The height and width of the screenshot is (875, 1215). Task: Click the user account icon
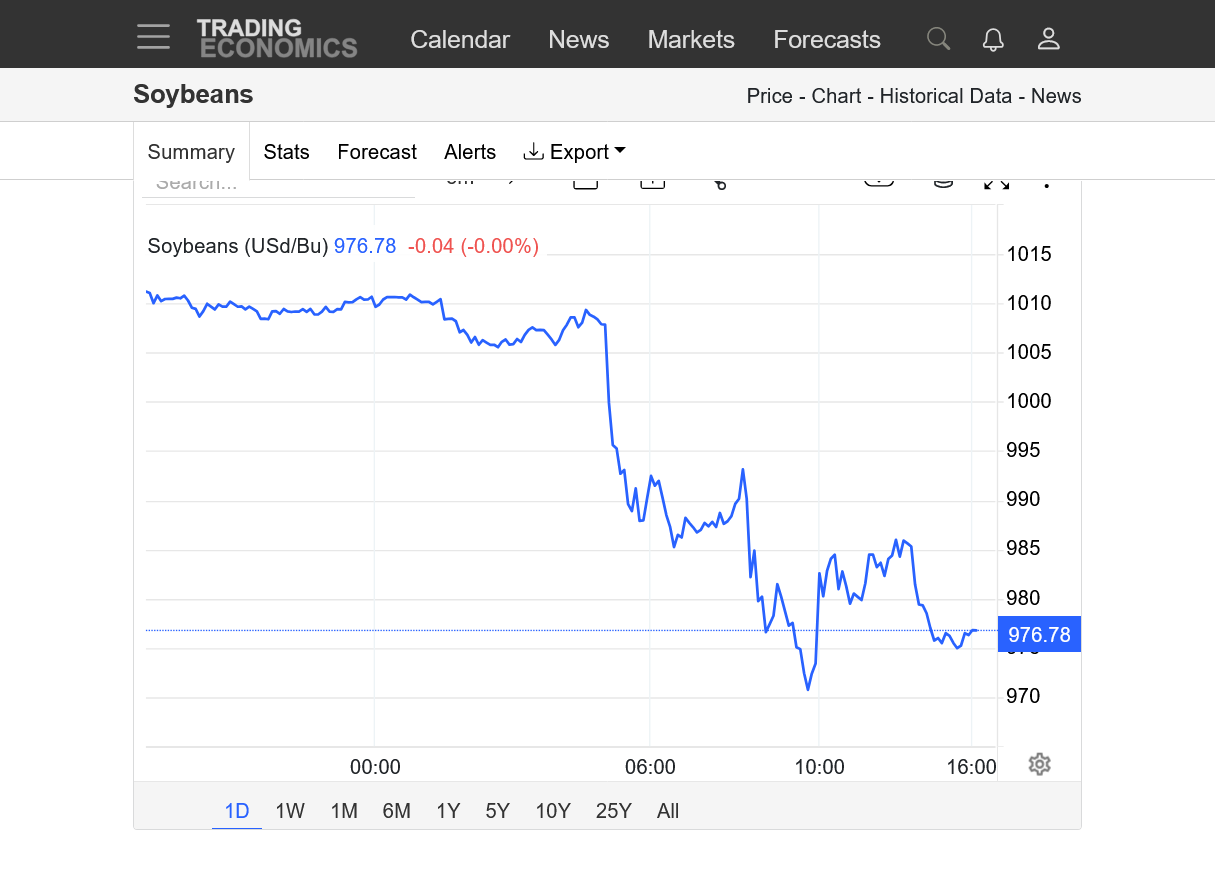[1048, 39]
